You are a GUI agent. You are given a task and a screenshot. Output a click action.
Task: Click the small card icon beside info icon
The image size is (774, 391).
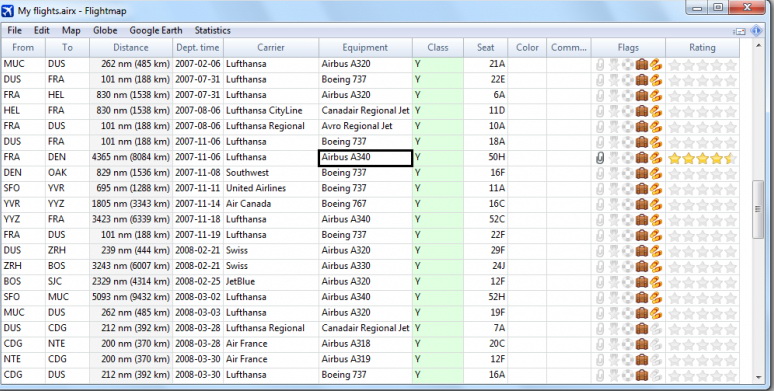coord(740,32)
